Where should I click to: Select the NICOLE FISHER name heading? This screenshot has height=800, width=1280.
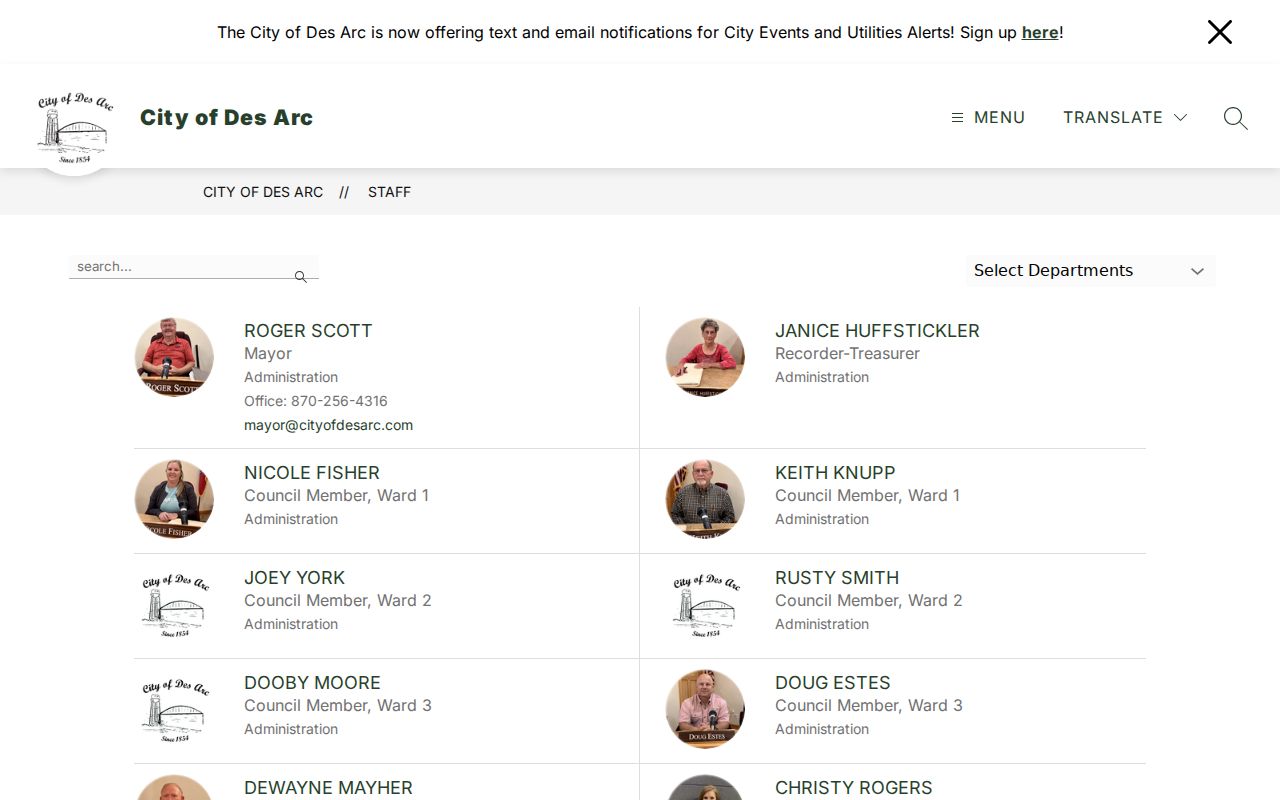pyautogui.click(x=312, y=473)
